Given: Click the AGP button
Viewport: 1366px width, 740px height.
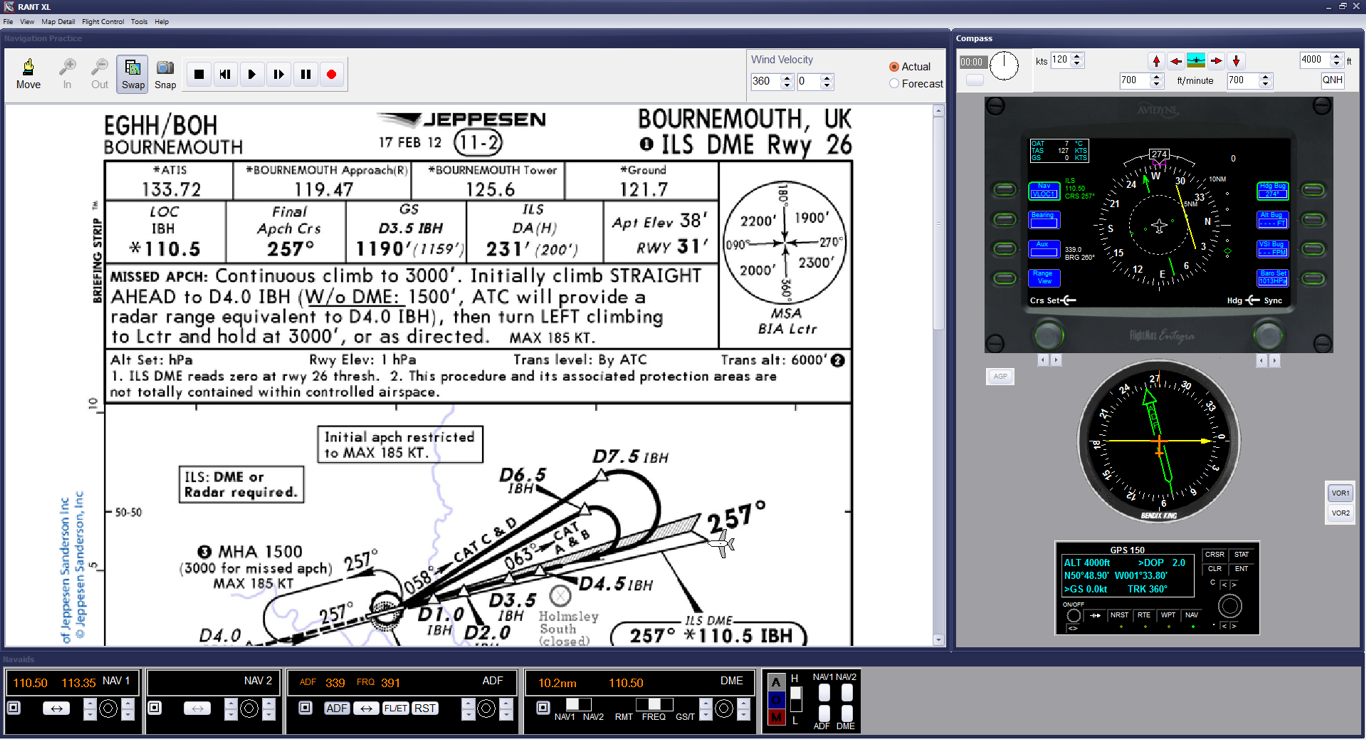Looking at the screenshot, I should (1000, 376).
